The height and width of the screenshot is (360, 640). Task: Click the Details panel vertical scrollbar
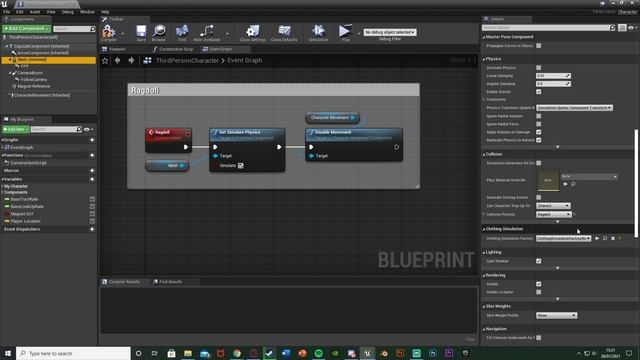click(x=636, y=182)
